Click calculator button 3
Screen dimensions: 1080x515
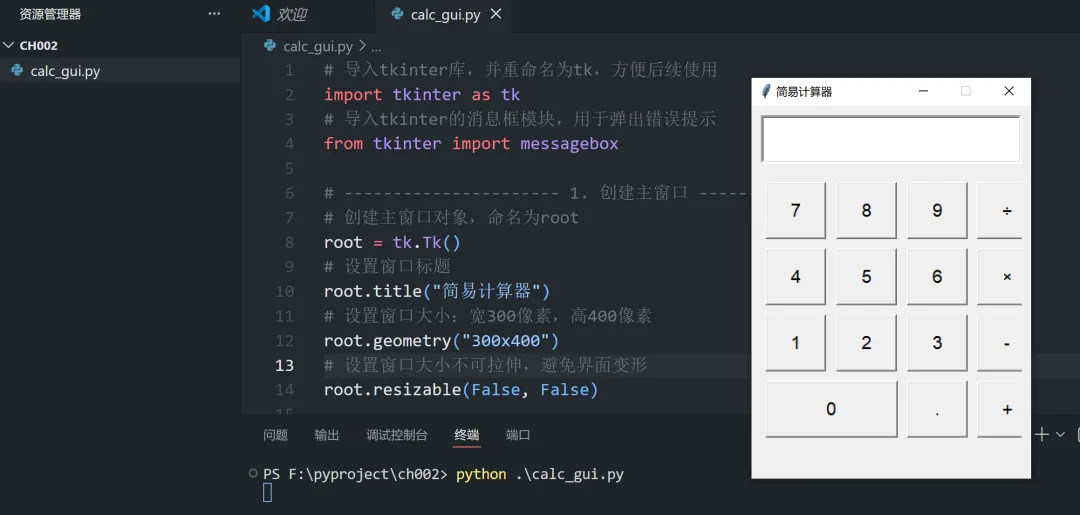(937, 343)
